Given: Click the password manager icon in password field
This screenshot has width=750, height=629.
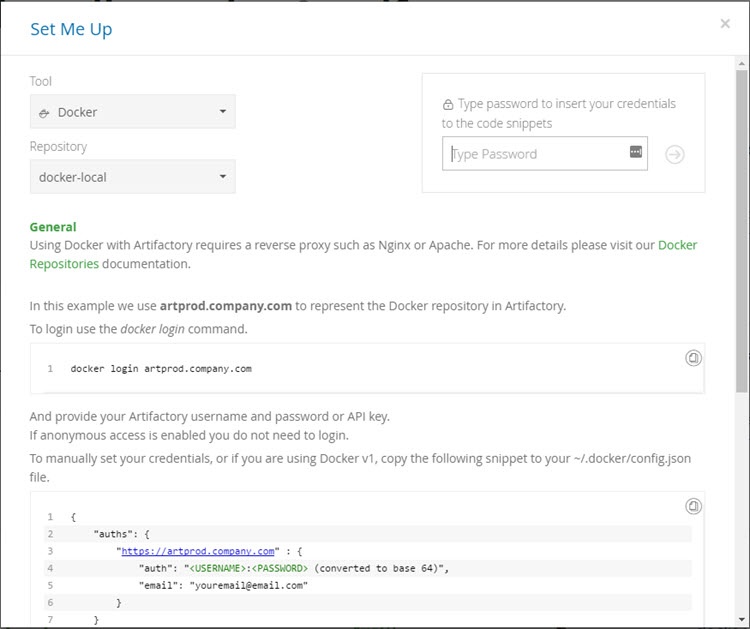Looking at the screenshot, I should 635,152.
